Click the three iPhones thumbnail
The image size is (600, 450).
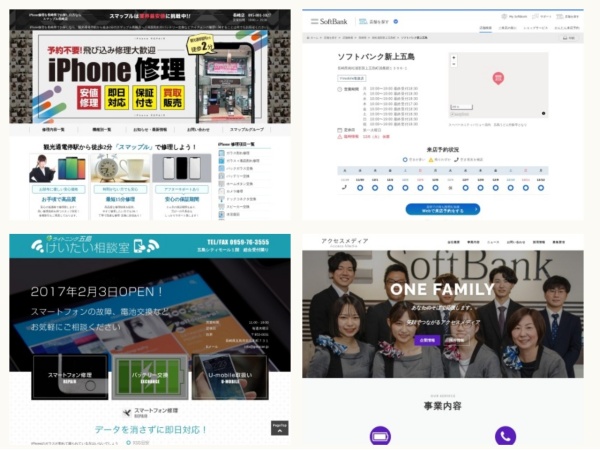pos(182,168)
